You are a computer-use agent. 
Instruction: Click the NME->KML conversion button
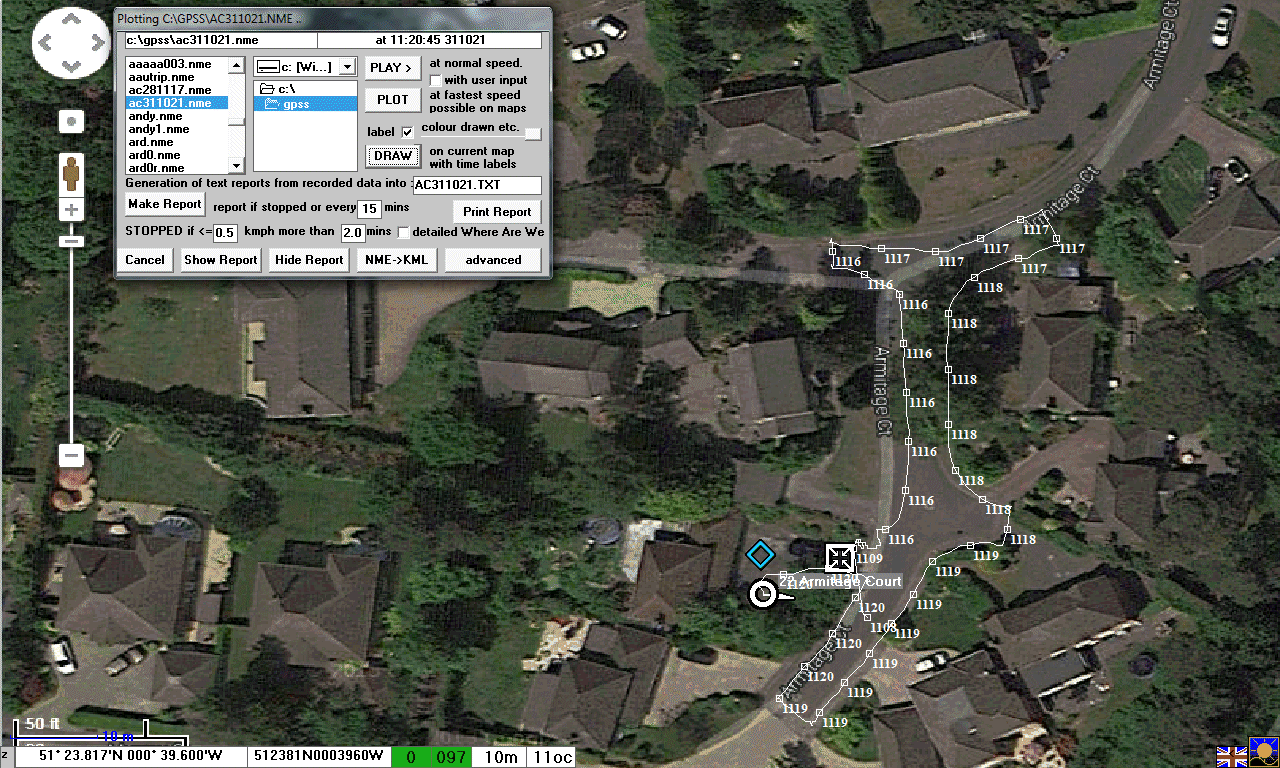396,260
